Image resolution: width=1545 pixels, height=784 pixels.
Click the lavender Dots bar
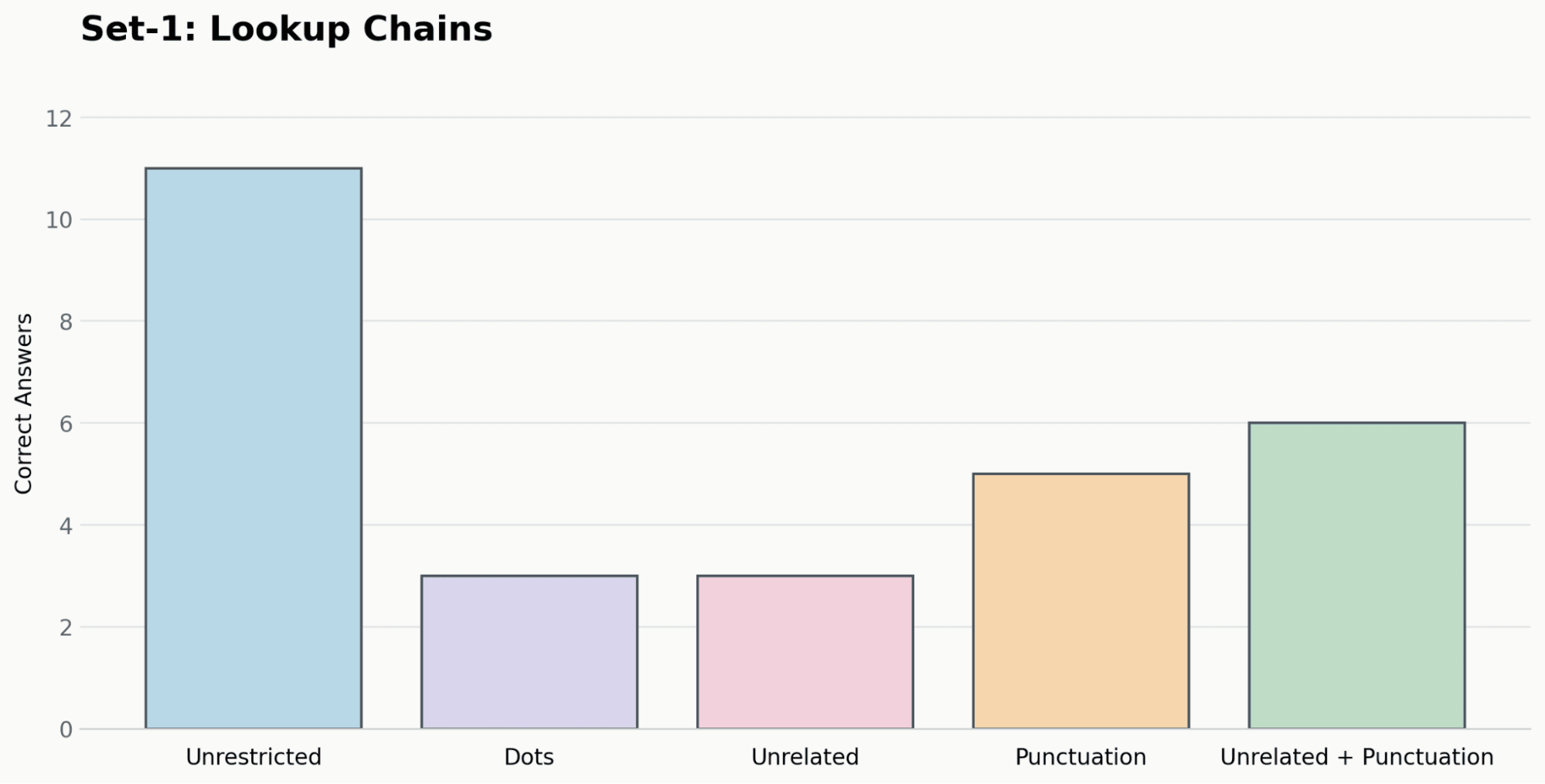pos(529,652)
